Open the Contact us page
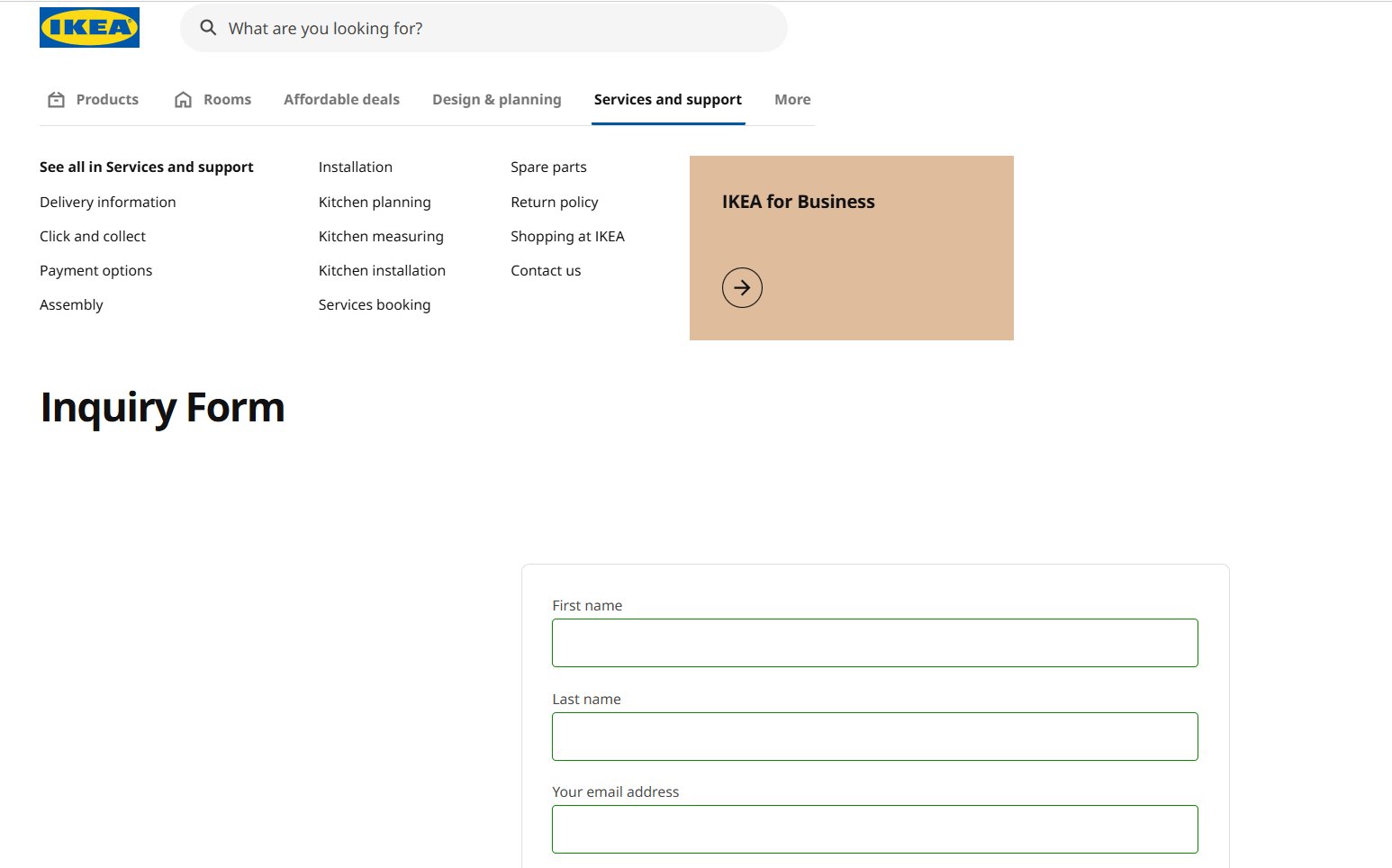 [x=545, y=270]
